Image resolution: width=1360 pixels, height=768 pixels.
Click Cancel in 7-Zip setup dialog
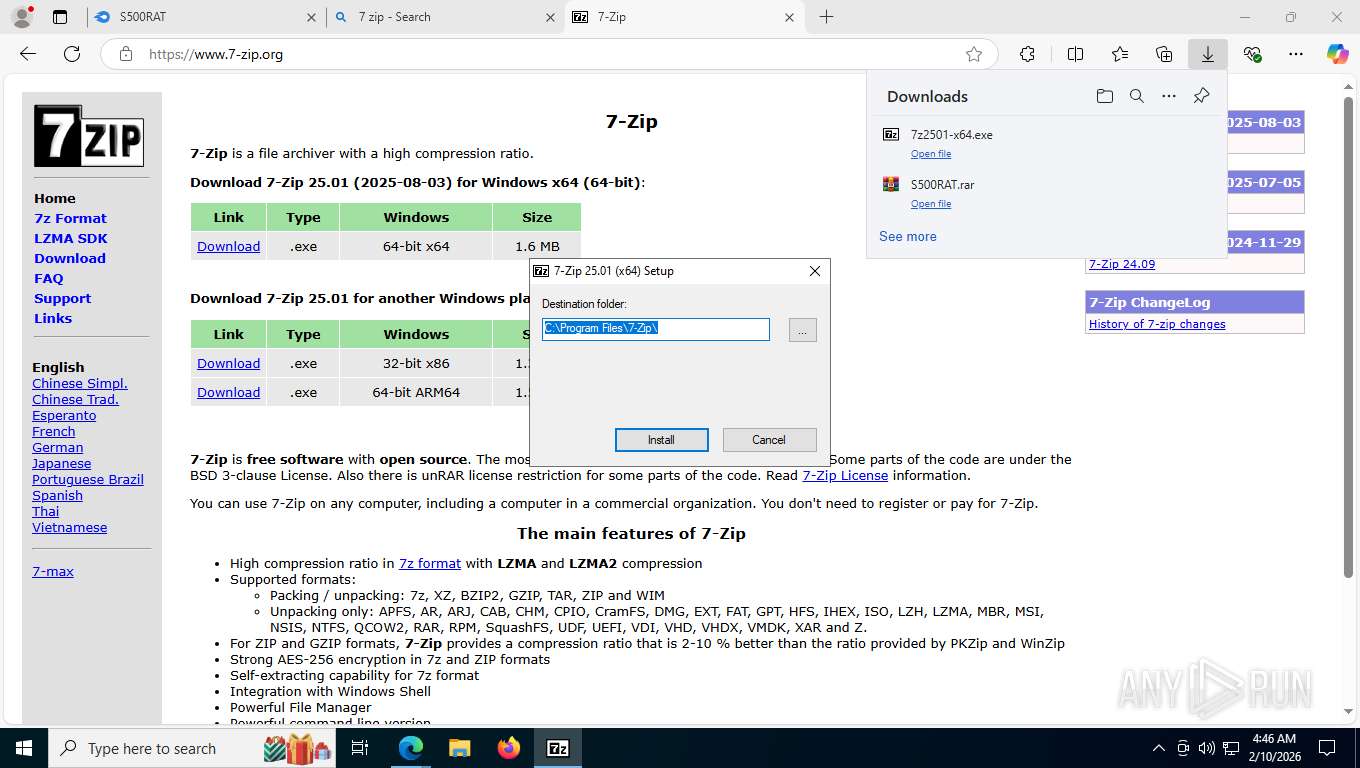769,440
